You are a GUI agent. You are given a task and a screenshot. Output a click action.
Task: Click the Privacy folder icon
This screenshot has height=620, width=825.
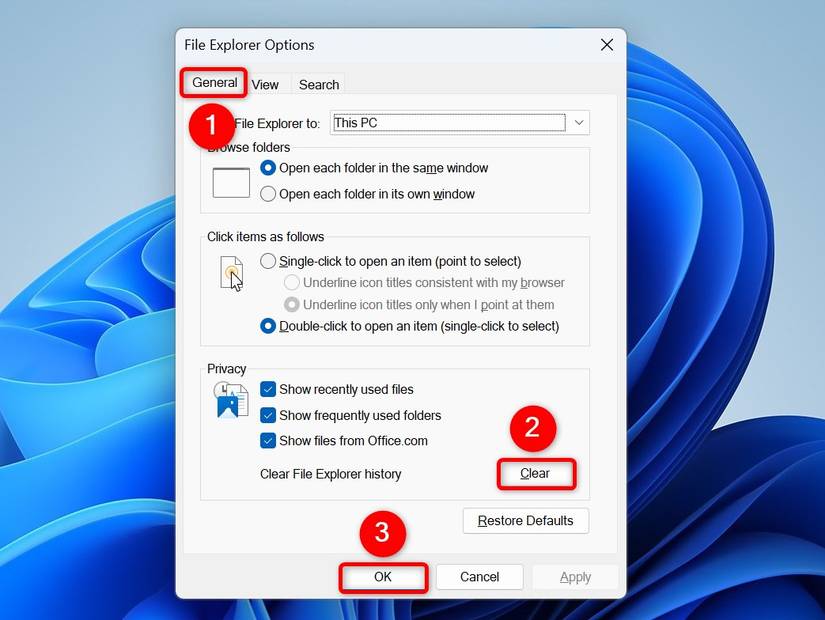pos(229,400)
